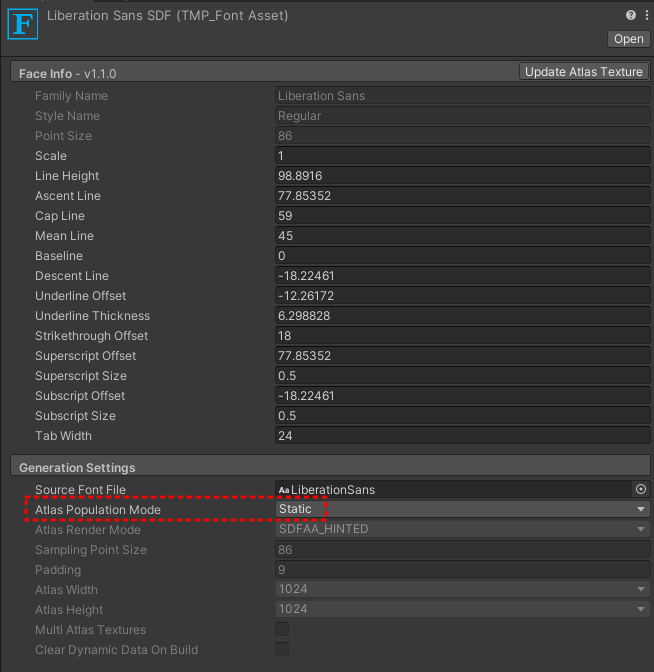The image size is (654, 672).
Task: Open Atlas Width dropdown
Action: (462, 589)
